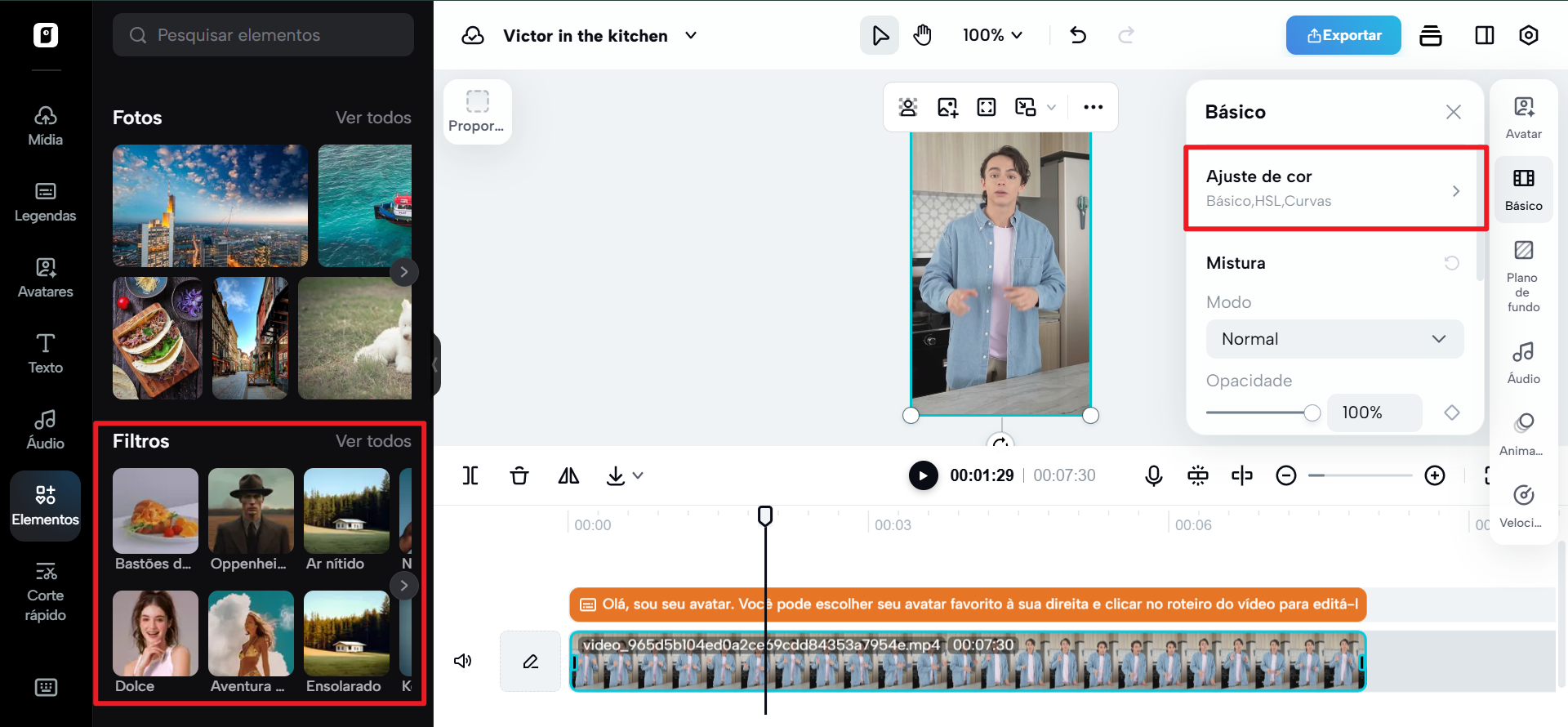
Task: Click the cloud save status icon
Action: 473,35
